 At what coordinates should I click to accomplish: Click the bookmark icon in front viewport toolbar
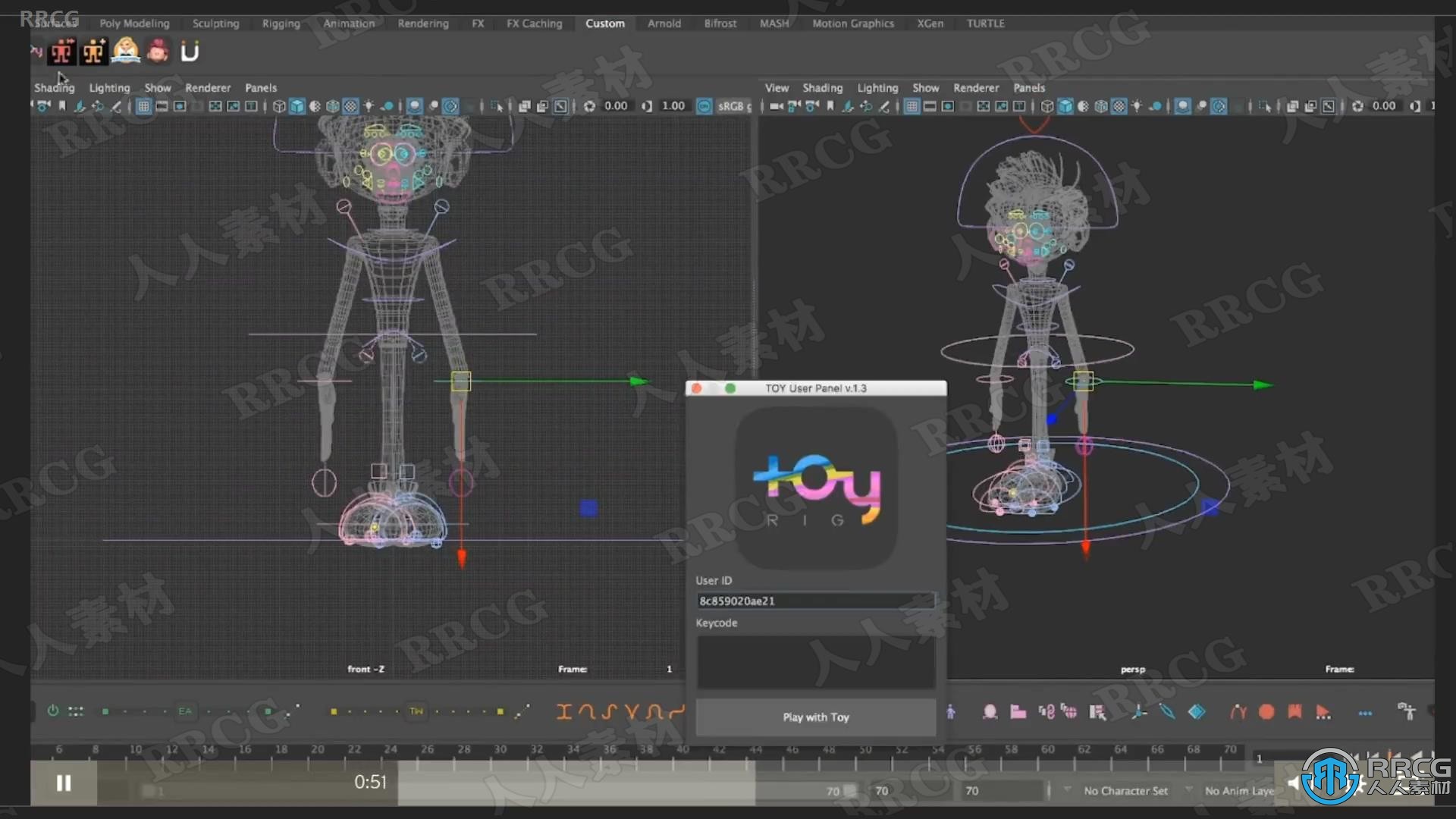(x=62, y=106)
